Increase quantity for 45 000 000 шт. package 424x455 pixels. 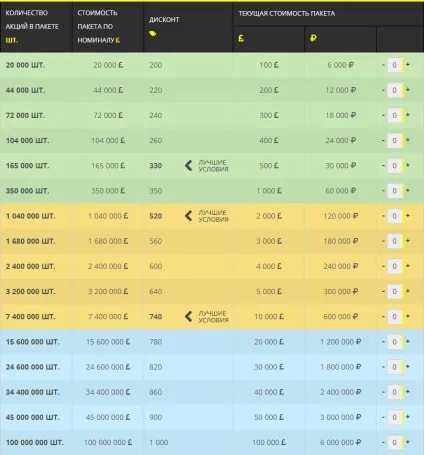(x=408, y=417)
